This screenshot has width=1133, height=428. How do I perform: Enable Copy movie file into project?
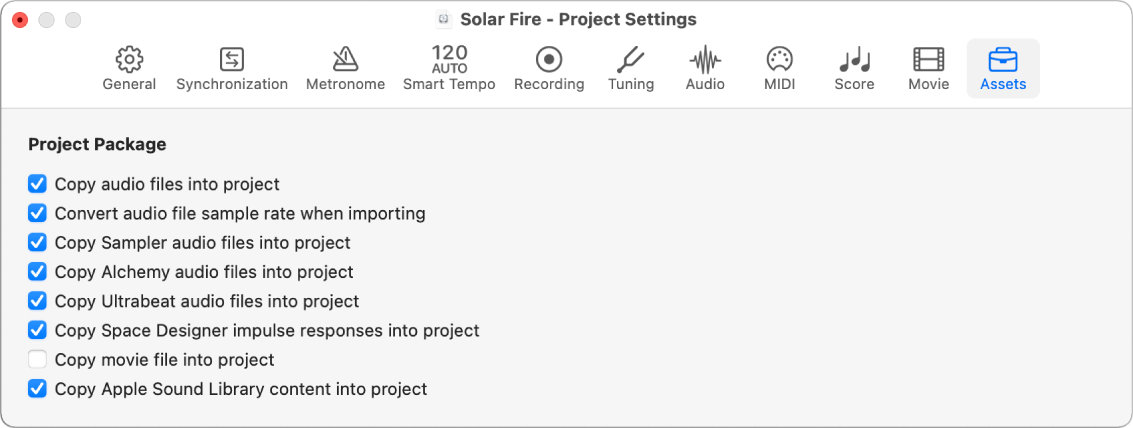(38, 359)
